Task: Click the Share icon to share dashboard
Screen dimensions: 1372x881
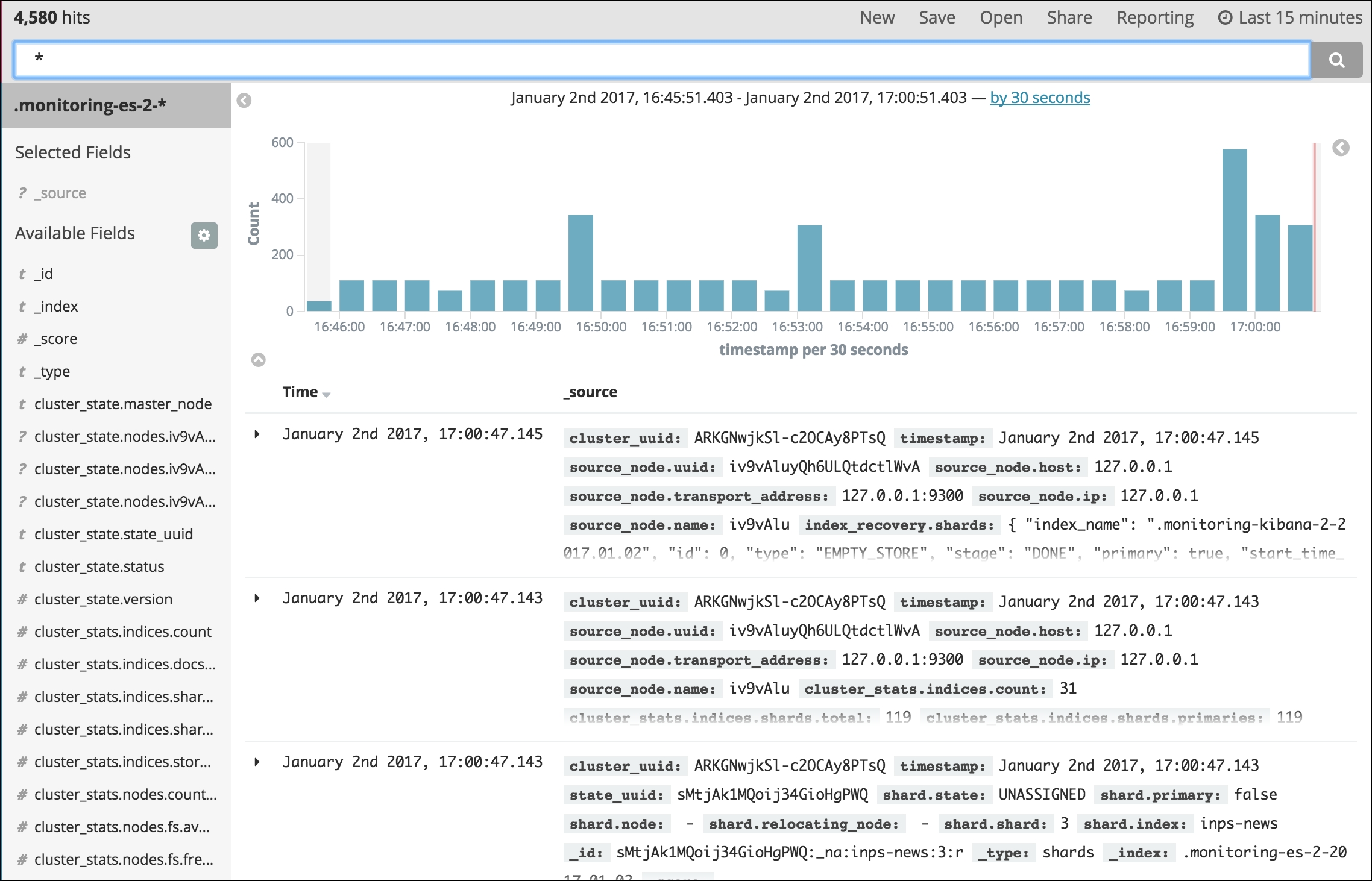Action: (x=1068, y=16)
